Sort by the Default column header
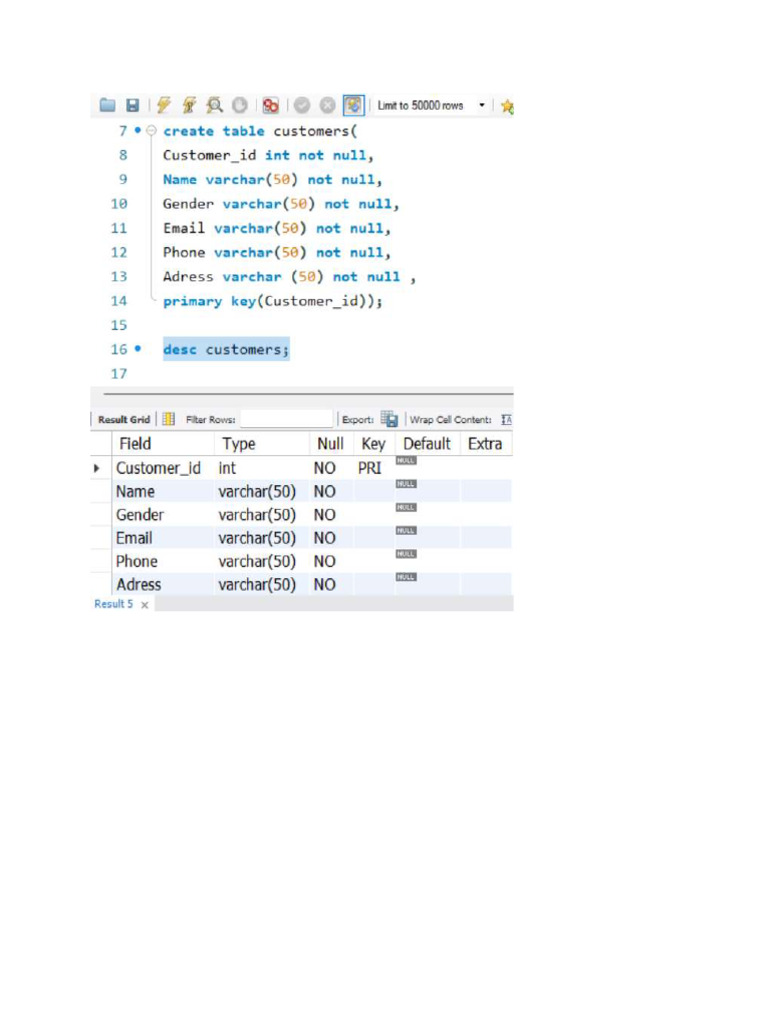This screenshot has width=768, height=1024. (427, 444)
